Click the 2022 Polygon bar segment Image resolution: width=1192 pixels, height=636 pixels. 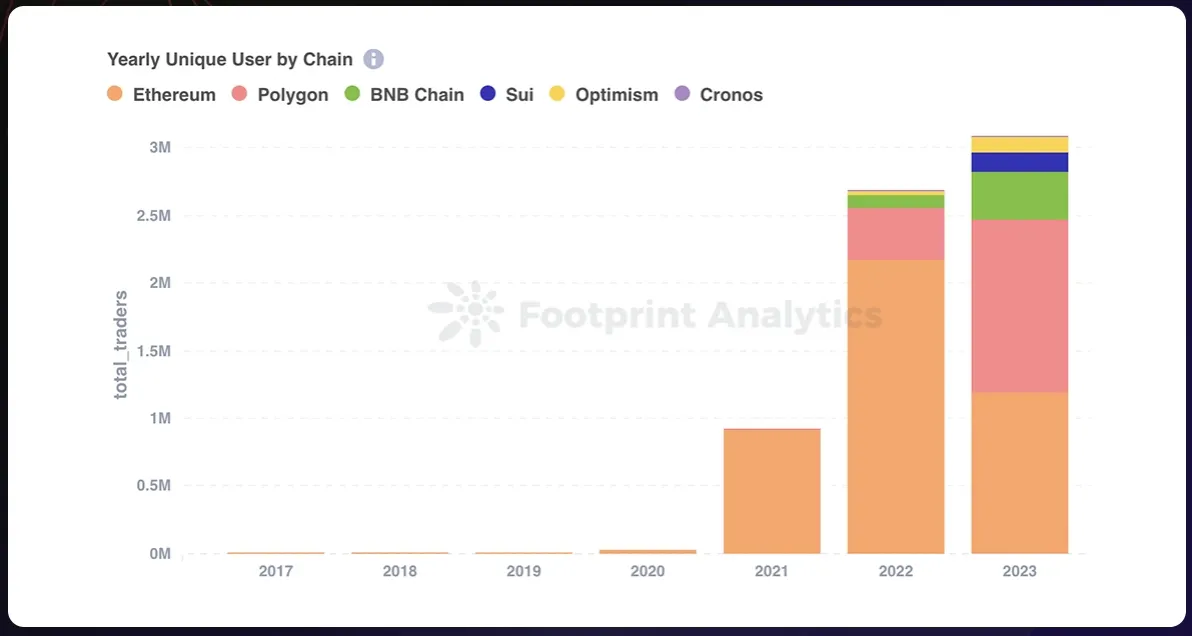[x=896, y=234]
